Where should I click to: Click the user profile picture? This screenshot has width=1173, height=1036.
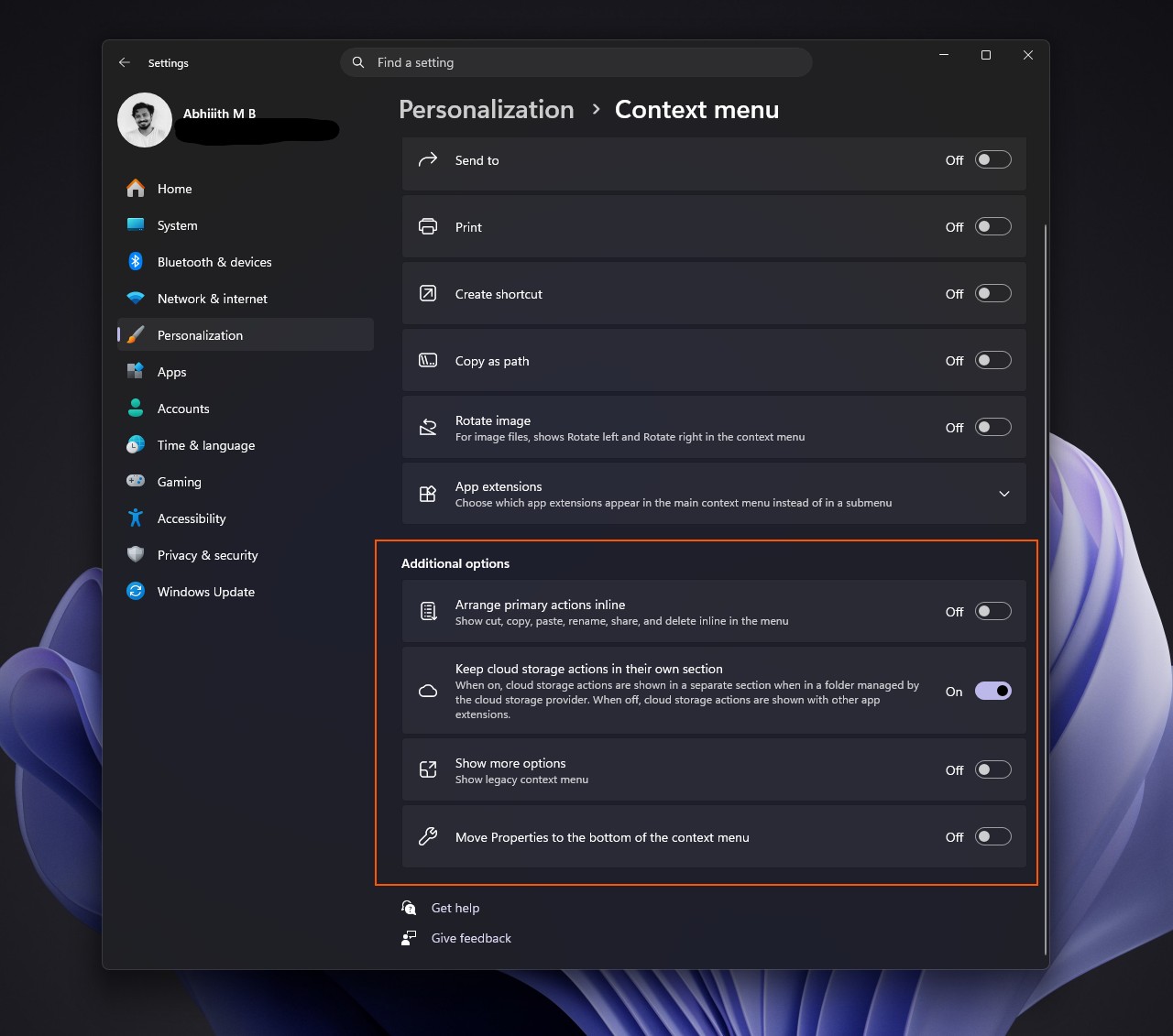coord(145,120)
